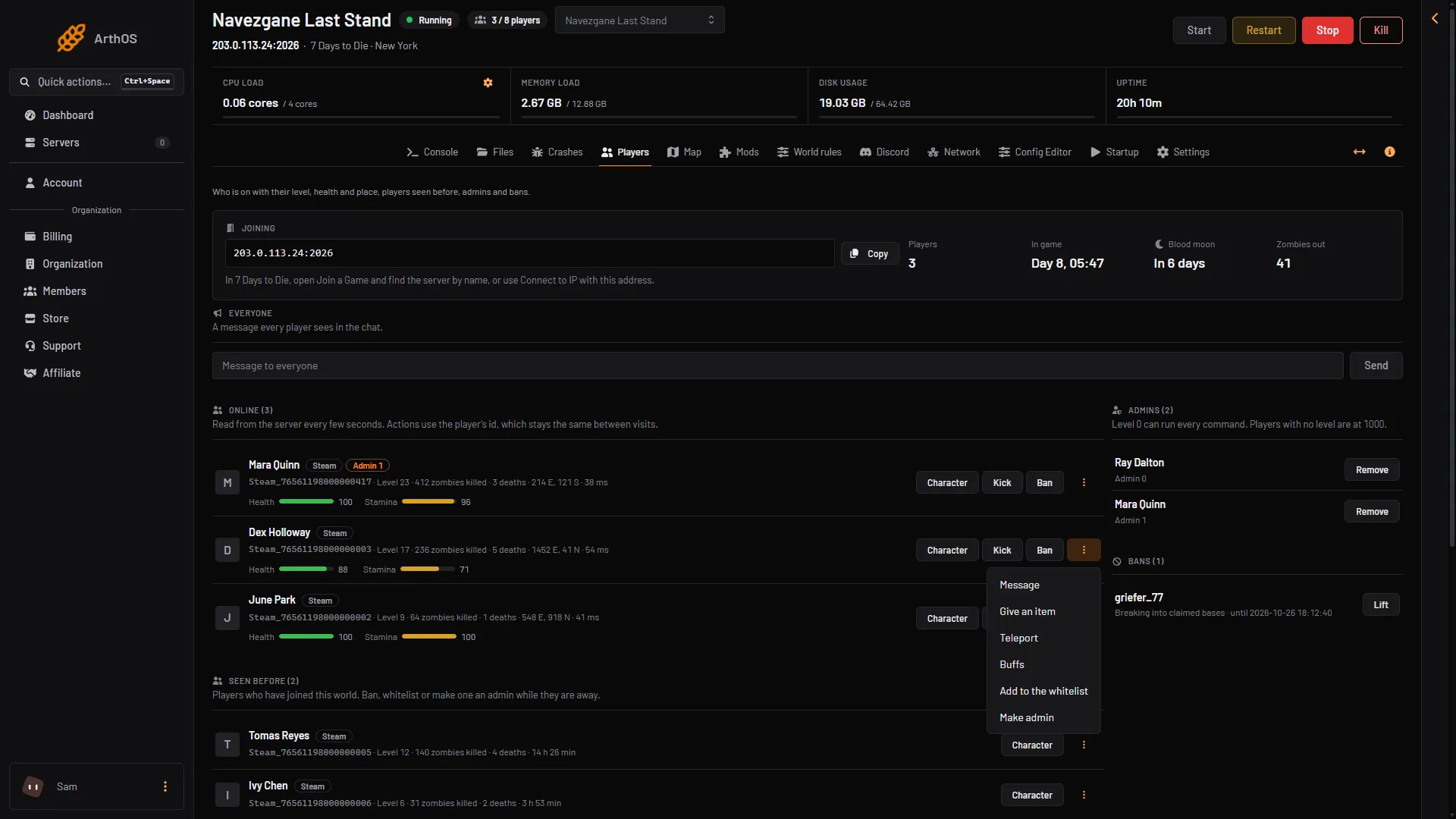Click the red Stop button
1456x819 pixels.
[x=1327, y=30]
